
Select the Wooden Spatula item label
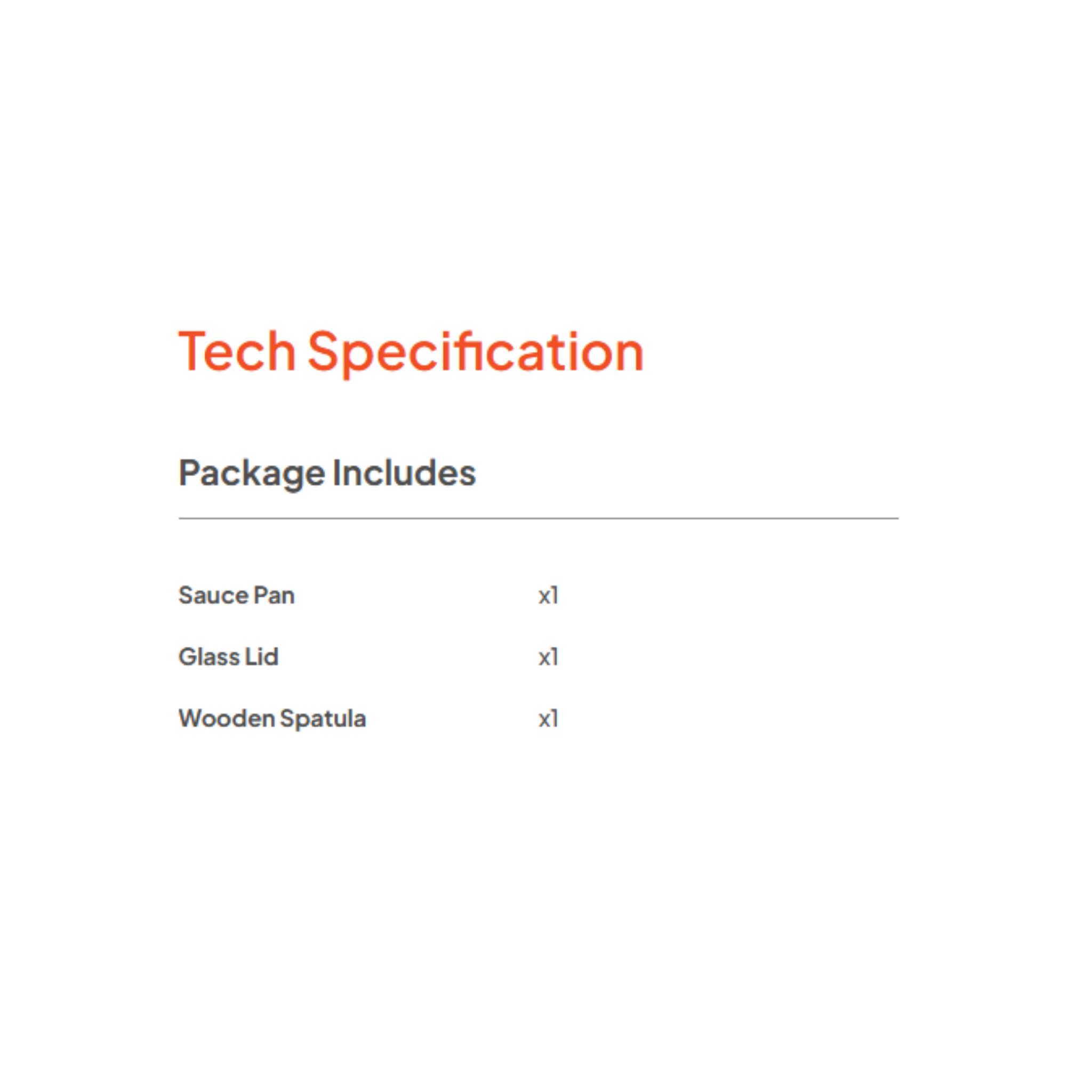[272, 718]
